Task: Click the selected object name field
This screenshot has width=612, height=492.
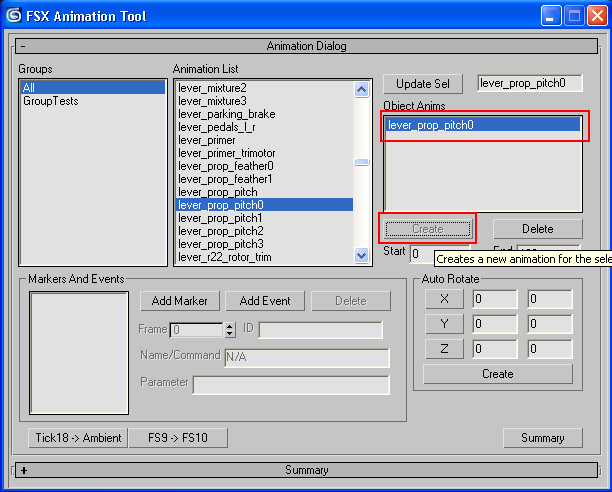Action: (530, 83)
